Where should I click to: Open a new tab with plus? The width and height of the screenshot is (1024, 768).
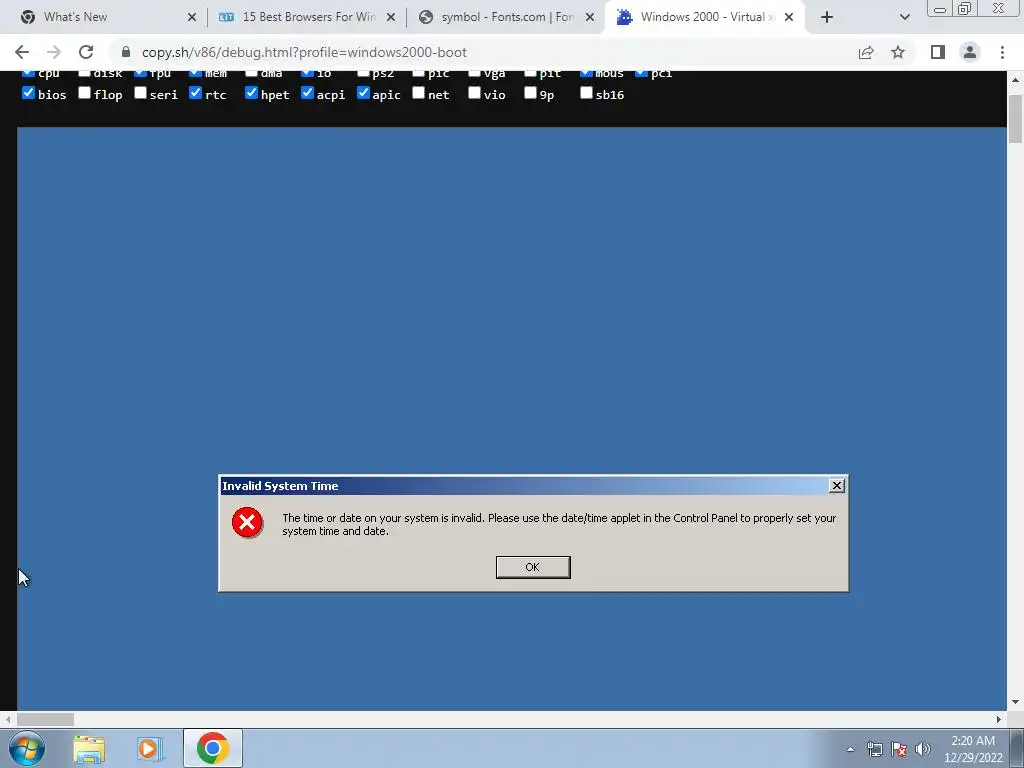827,17
